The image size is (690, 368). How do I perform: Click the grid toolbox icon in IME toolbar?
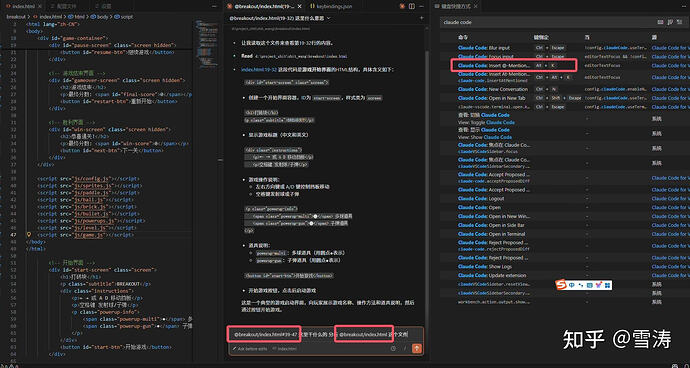[x=608, y=285]
